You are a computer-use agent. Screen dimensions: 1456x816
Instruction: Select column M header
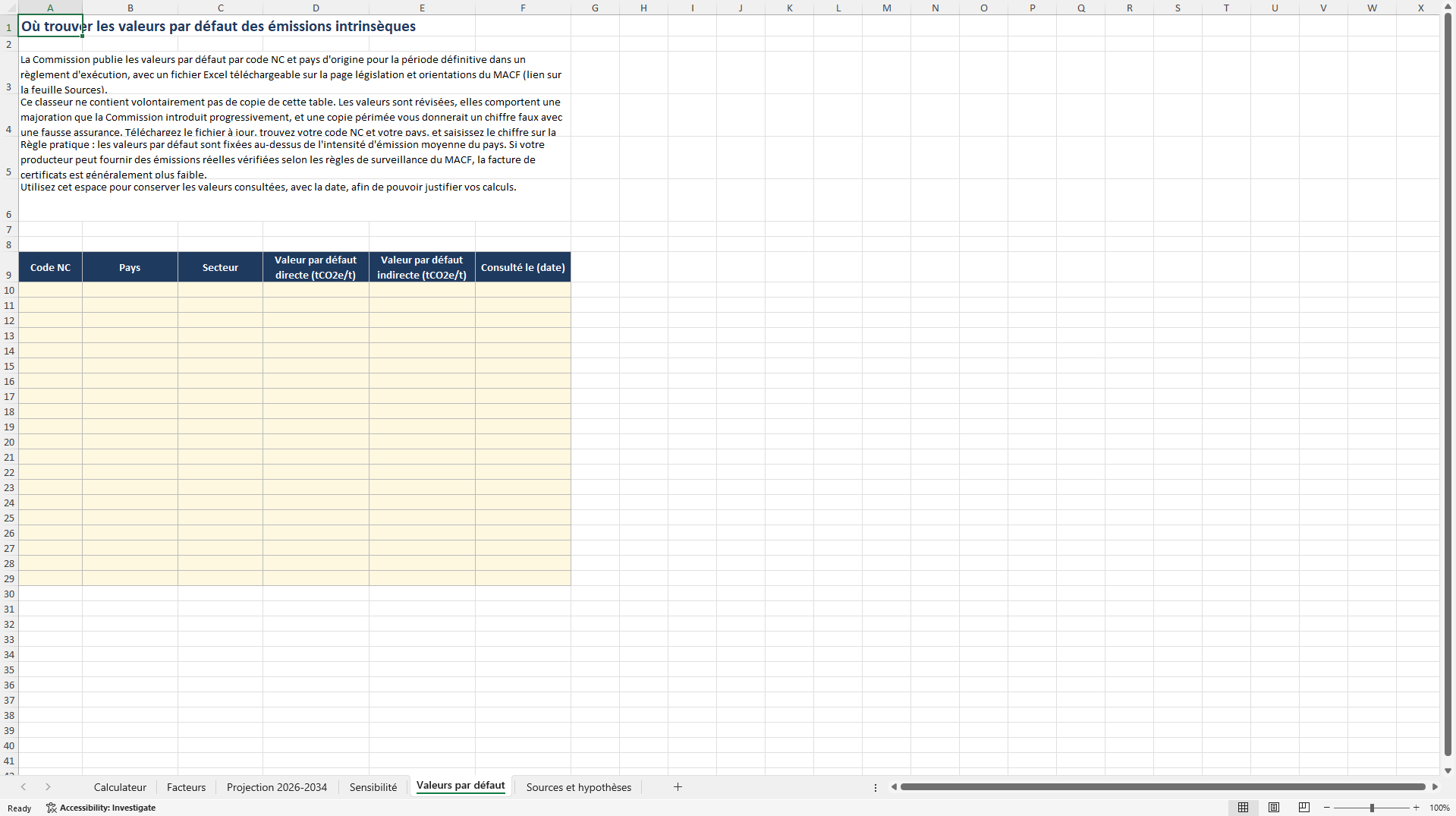[886, 8]
